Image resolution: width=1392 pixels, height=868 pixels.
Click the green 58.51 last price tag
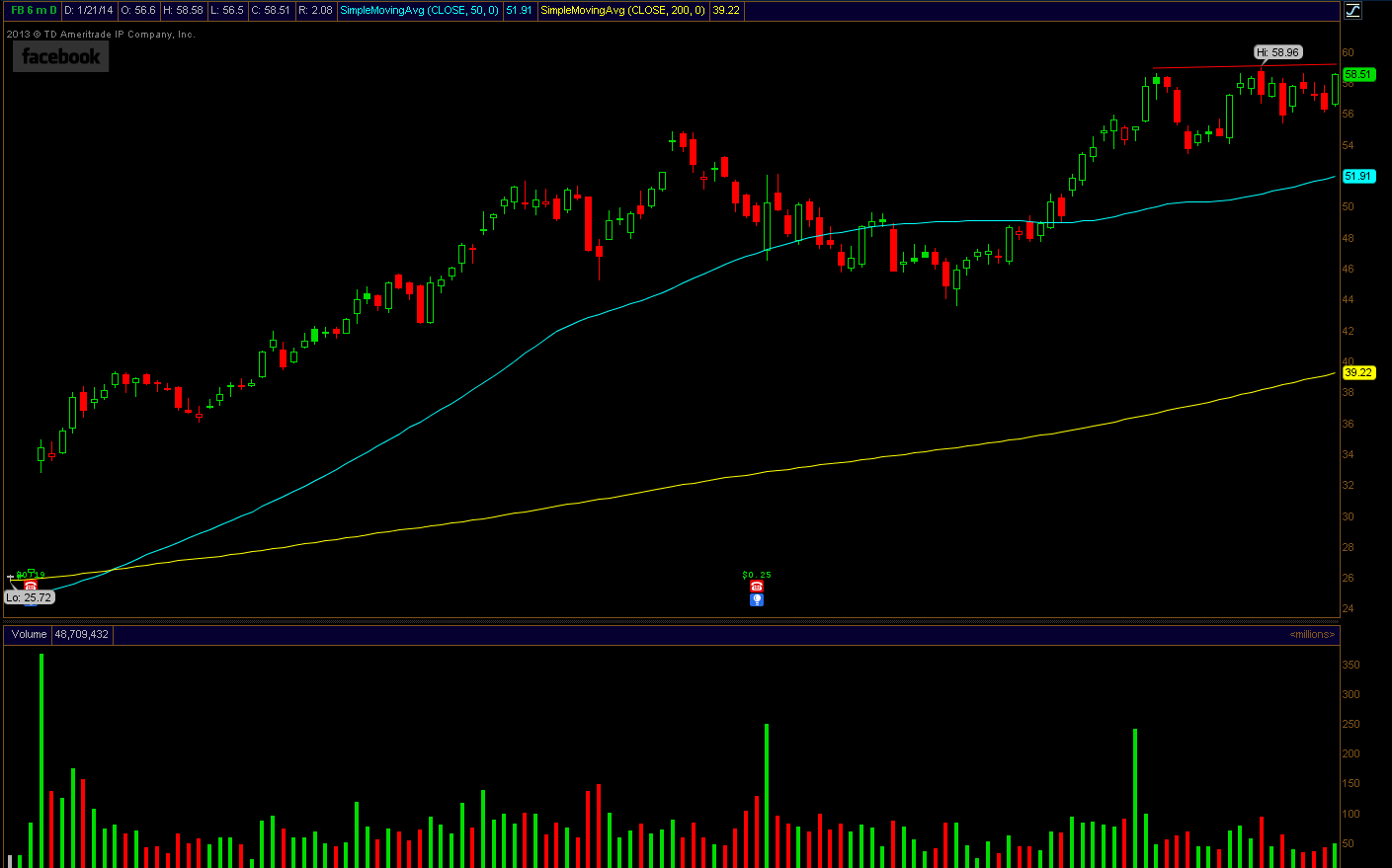pyautogui.click(x=1358, y=74)
